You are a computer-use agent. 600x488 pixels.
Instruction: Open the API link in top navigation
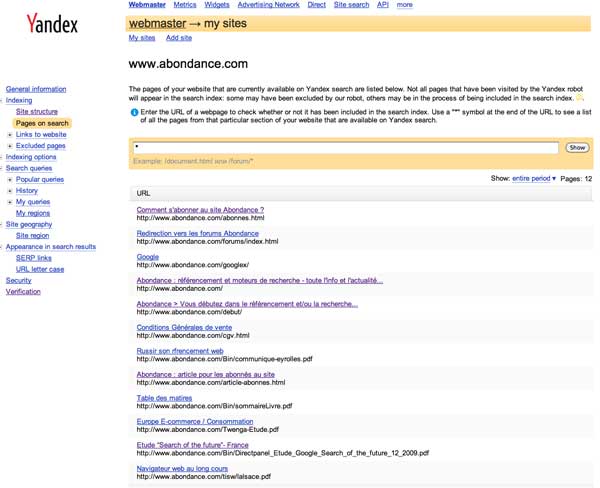coord(383,5)
